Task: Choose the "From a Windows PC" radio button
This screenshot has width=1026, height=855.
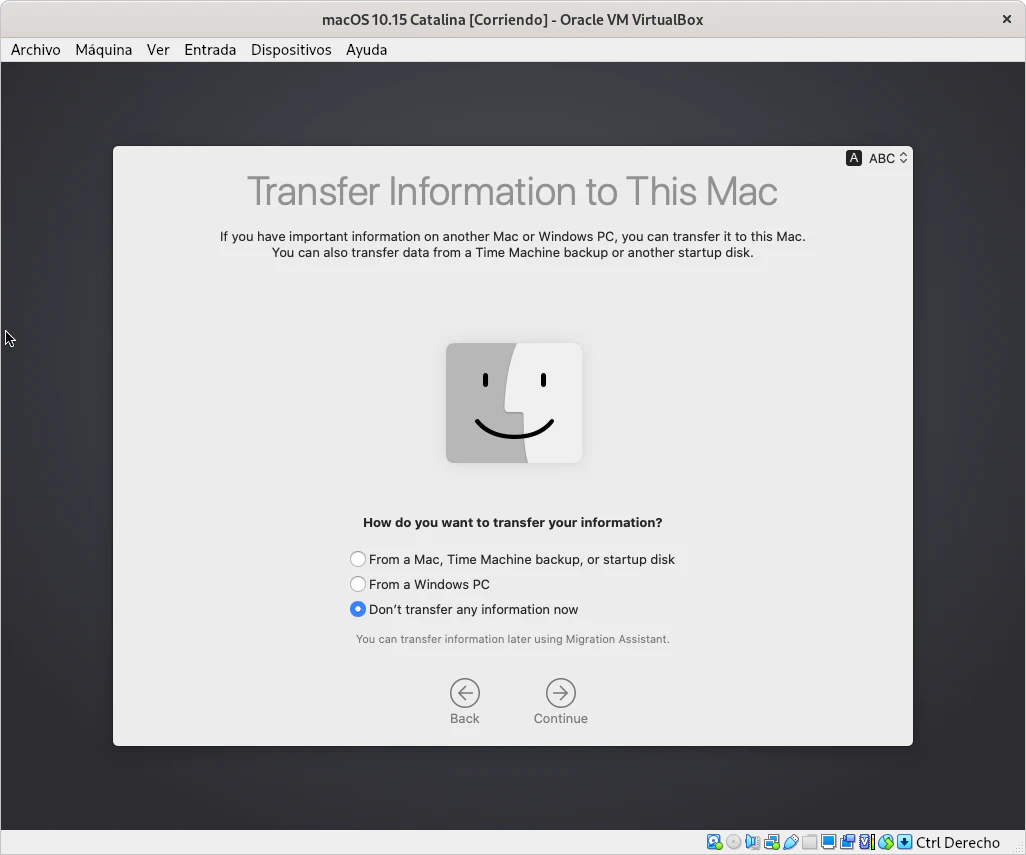Action: pyautogui.click(x=358, y=584)
